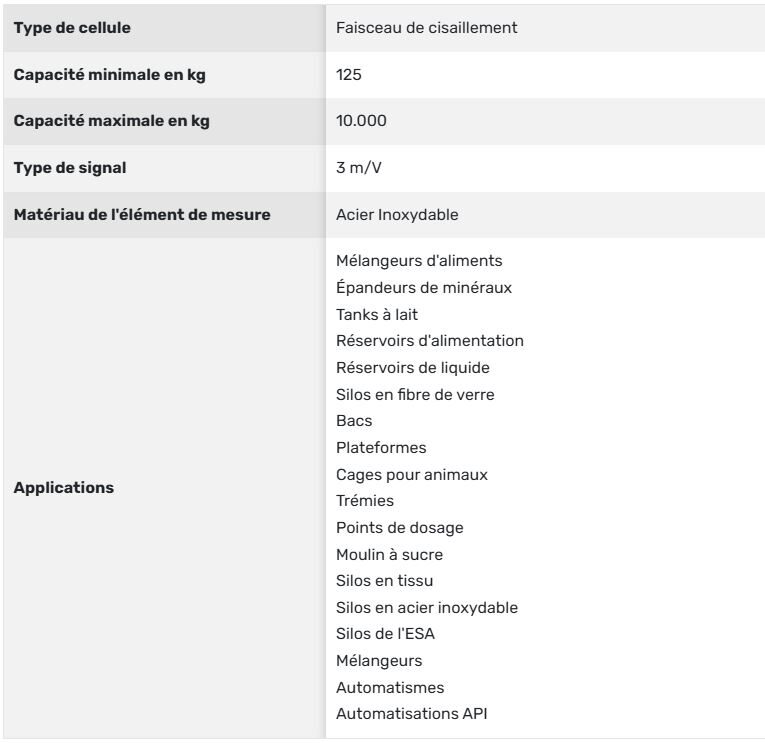Click the "Applications" row header
Image resolution: width=765 pixels, height=743 pixels.
[64, 488]
